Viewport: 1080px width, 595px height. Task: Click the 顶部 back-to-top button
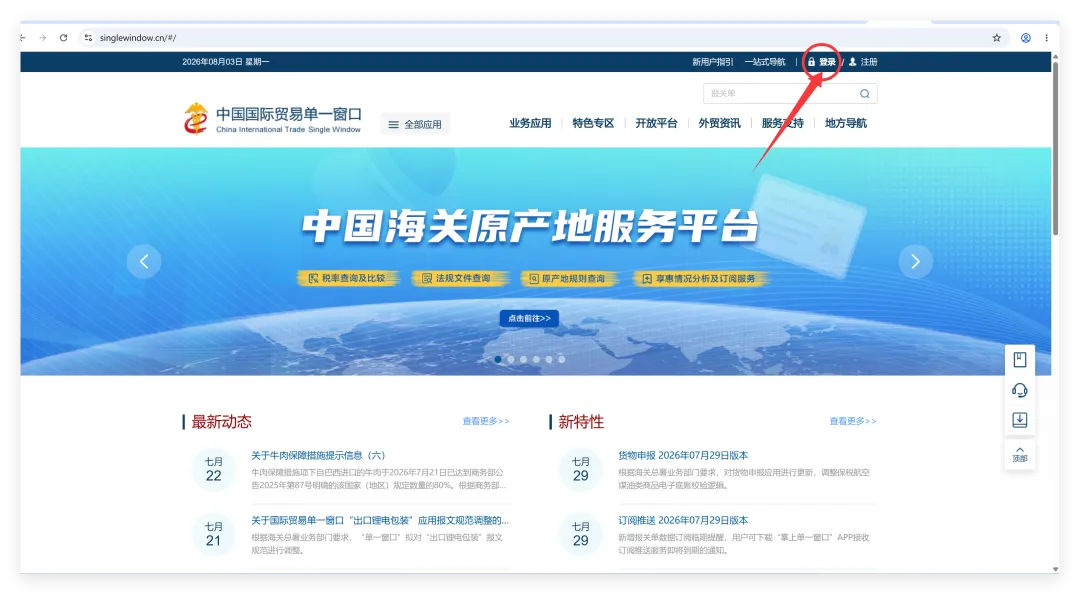(1019, 454)
